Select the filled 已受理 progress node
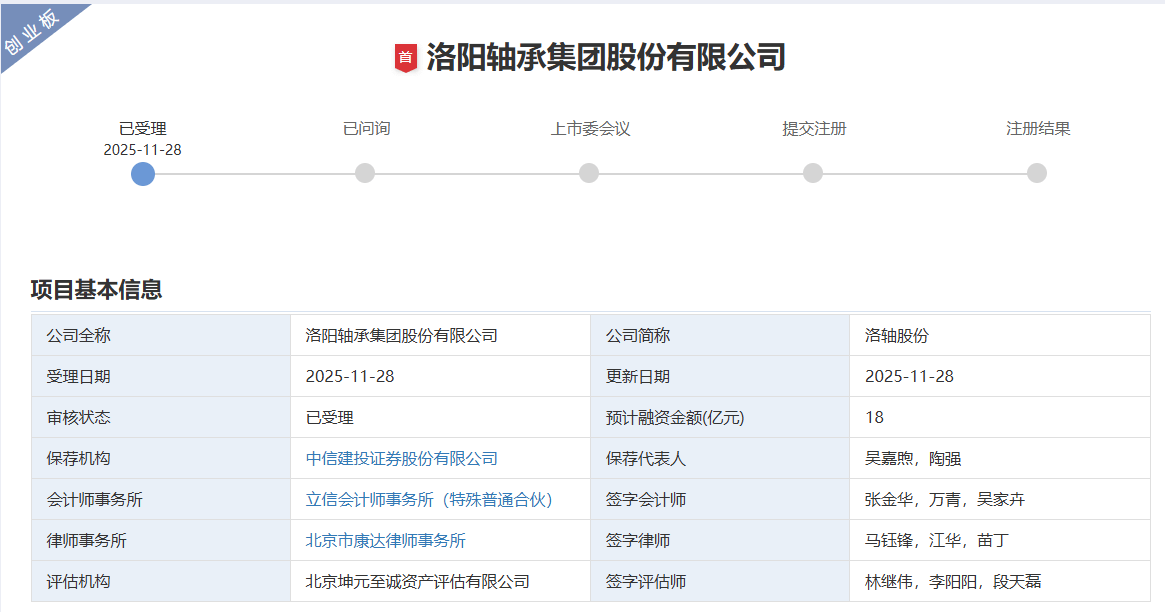This screenshot has height=612, width=1165. coord(141,175)
